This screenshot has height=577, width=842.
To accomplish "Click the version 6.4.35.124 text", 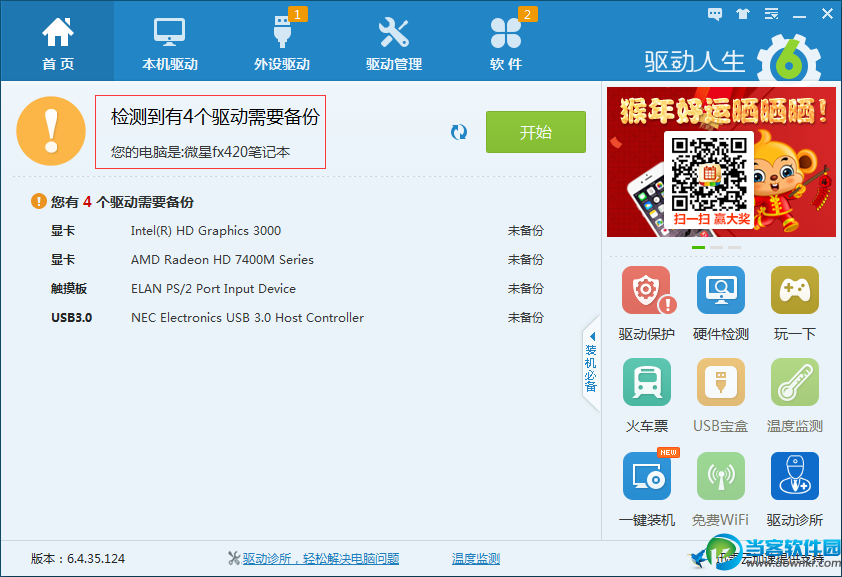I will (x=78, y=559).
